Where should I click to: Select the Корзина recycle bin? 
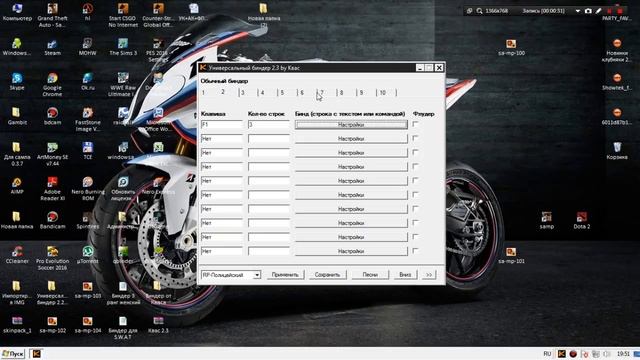click(617, 151)
